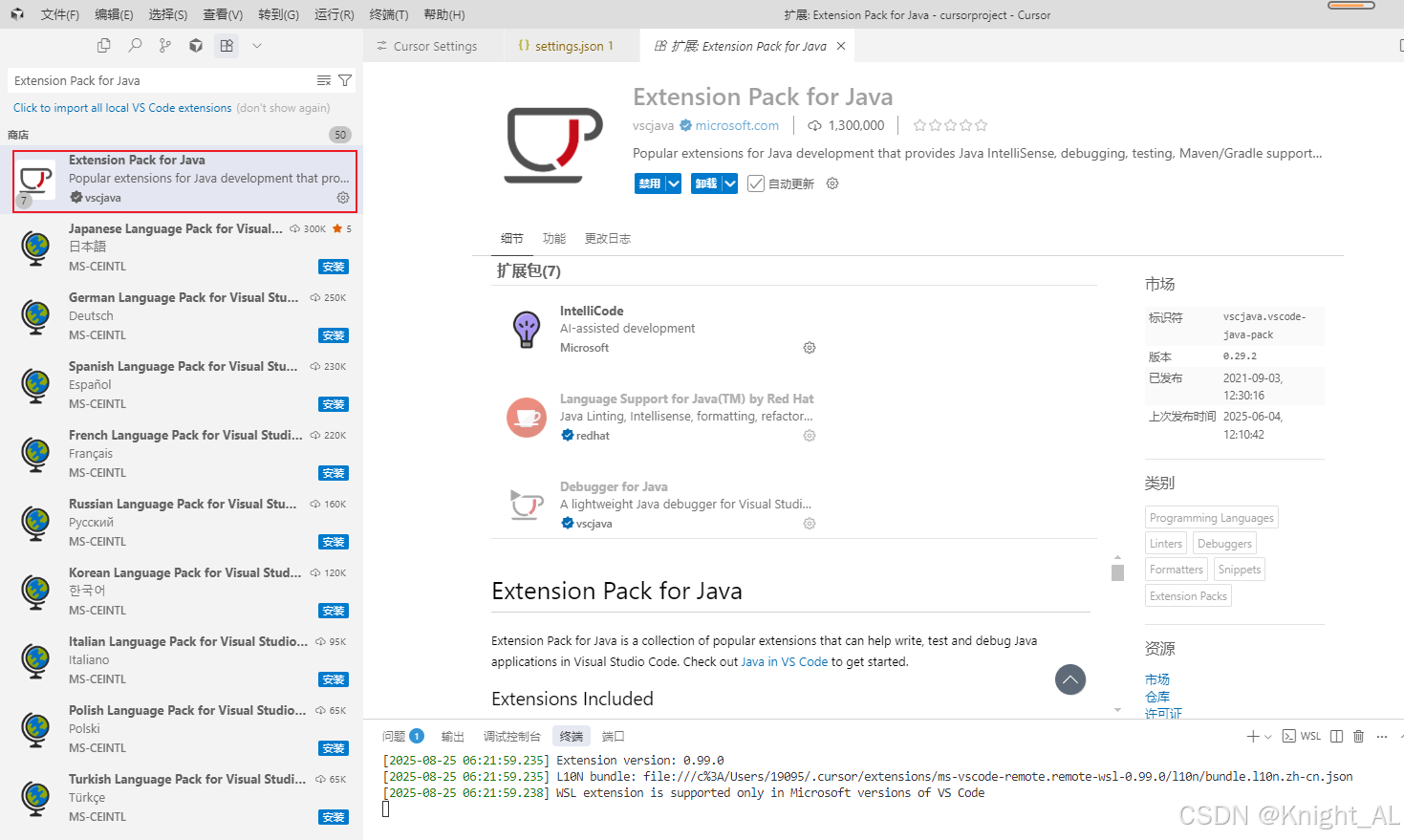This screenshot has height=840, width=1404.
Task: Open the Explorer (files) view icon
Action: (104, 45)
